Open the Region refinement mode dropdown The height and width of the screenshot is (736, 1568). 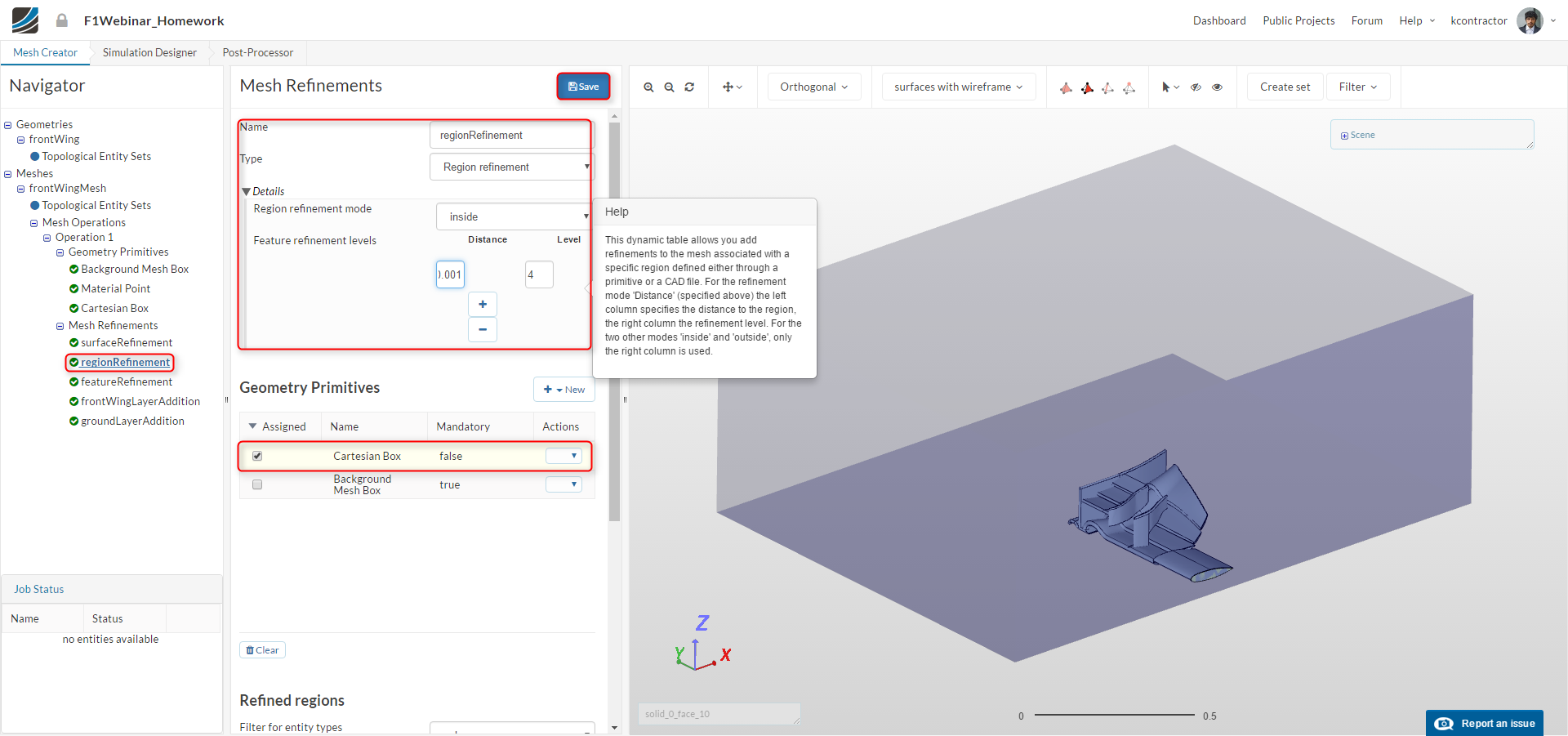(513, 216)
